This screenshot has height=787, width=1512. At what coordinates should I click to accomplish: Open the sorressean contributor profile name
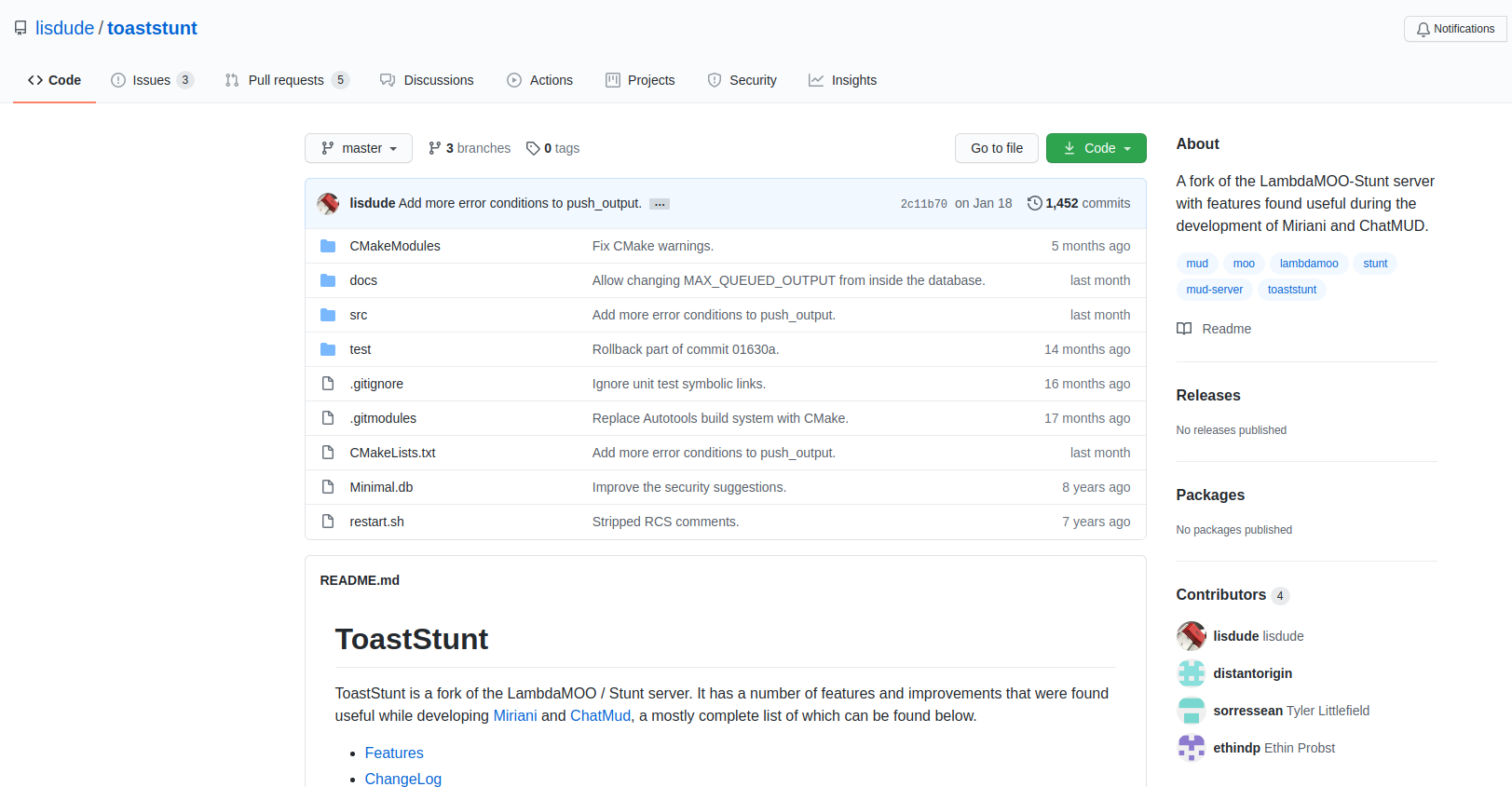tap(1248, 711)
